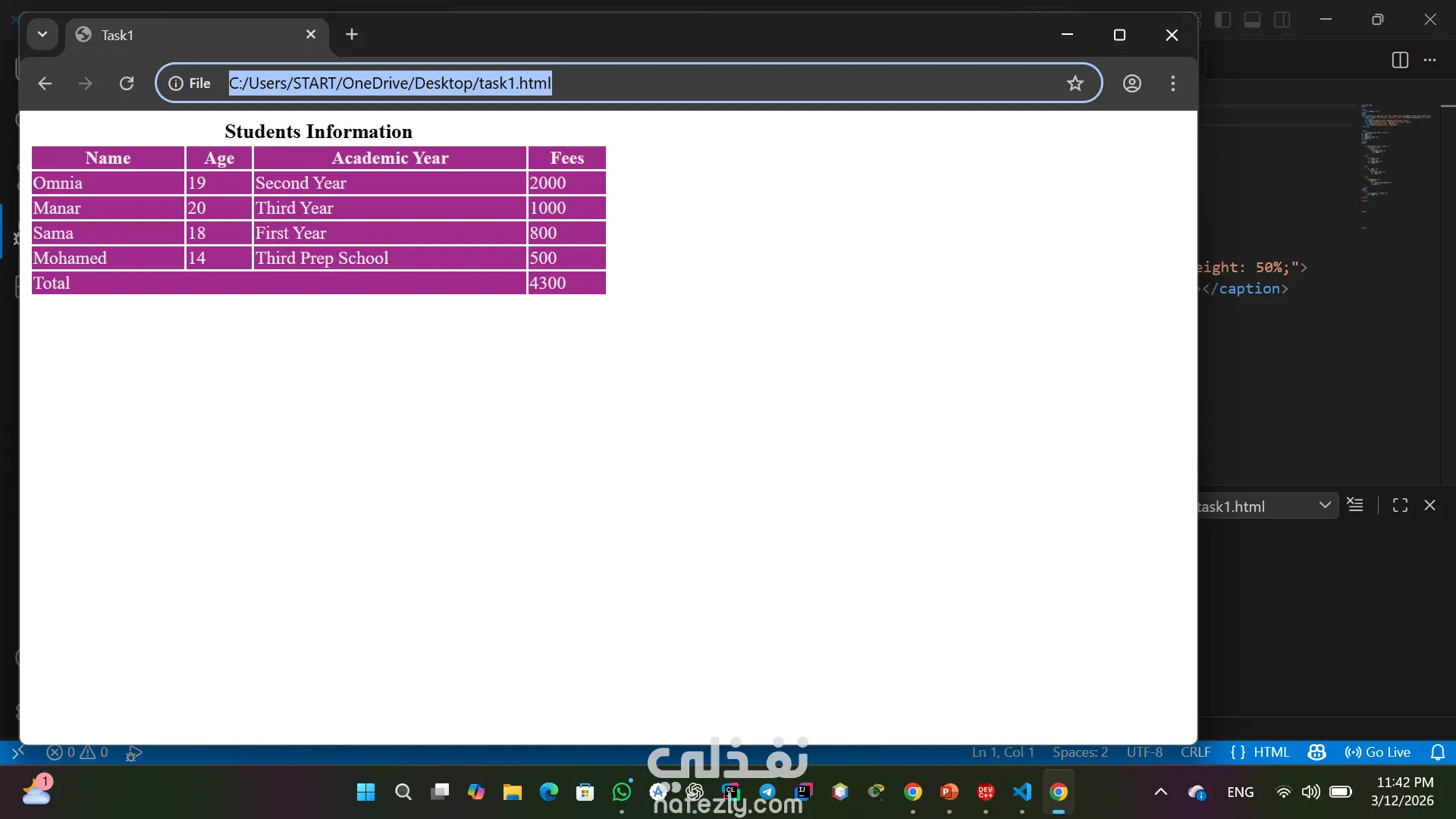
Task: Go back using the back arrow
Action: tap(45, 83)
